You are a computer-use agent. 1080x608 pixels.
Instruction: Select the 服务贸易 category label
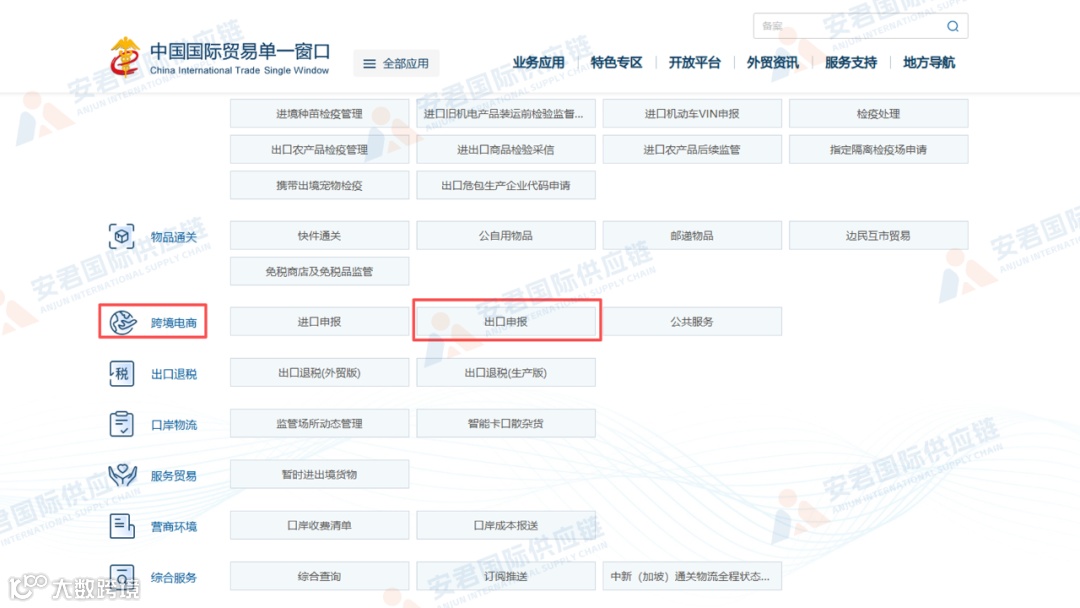174,476
